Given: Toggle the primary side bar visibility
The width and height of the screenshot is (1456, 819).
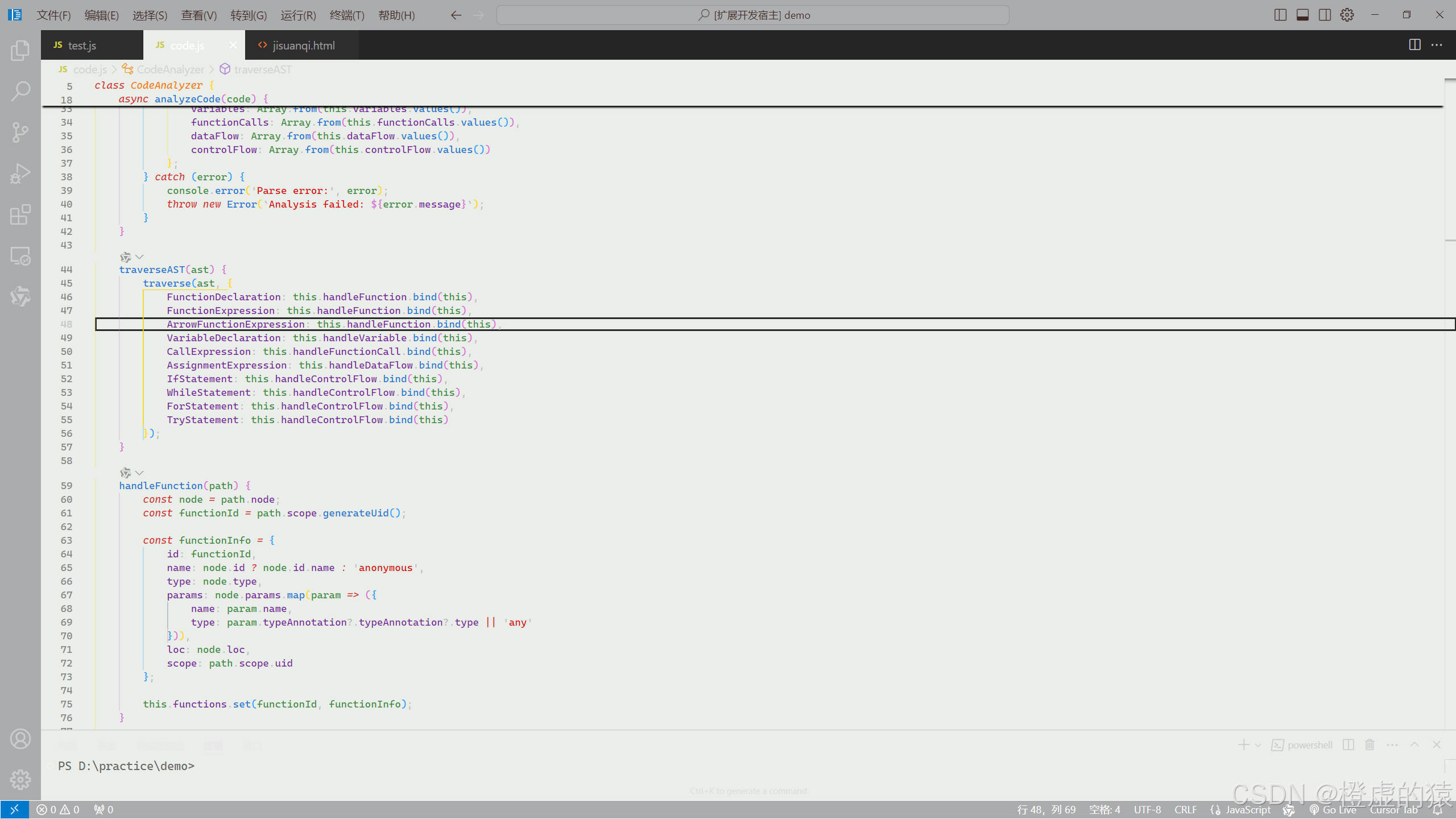Looking at the screenshot, I should [x=1281, y=15].
